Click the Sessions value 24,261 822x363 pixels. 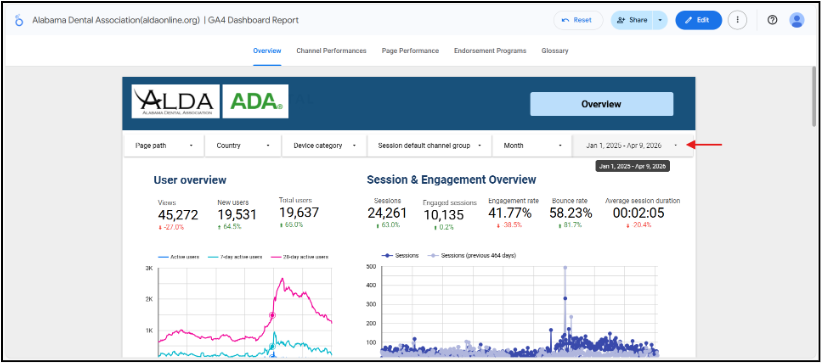click(x=387, y=213)
